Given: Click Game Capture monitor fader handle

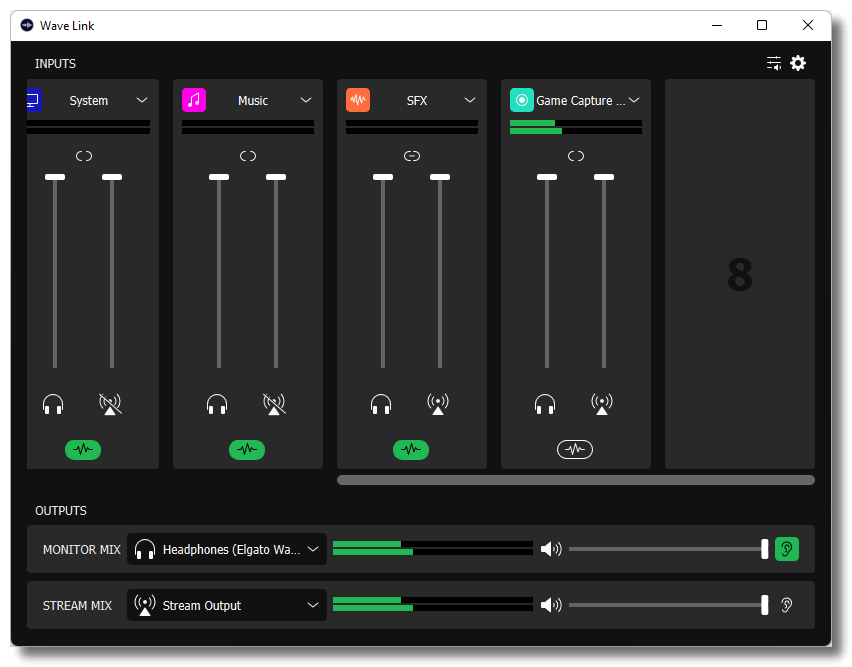Looking at the screenshot, I should tap(547, 177).
